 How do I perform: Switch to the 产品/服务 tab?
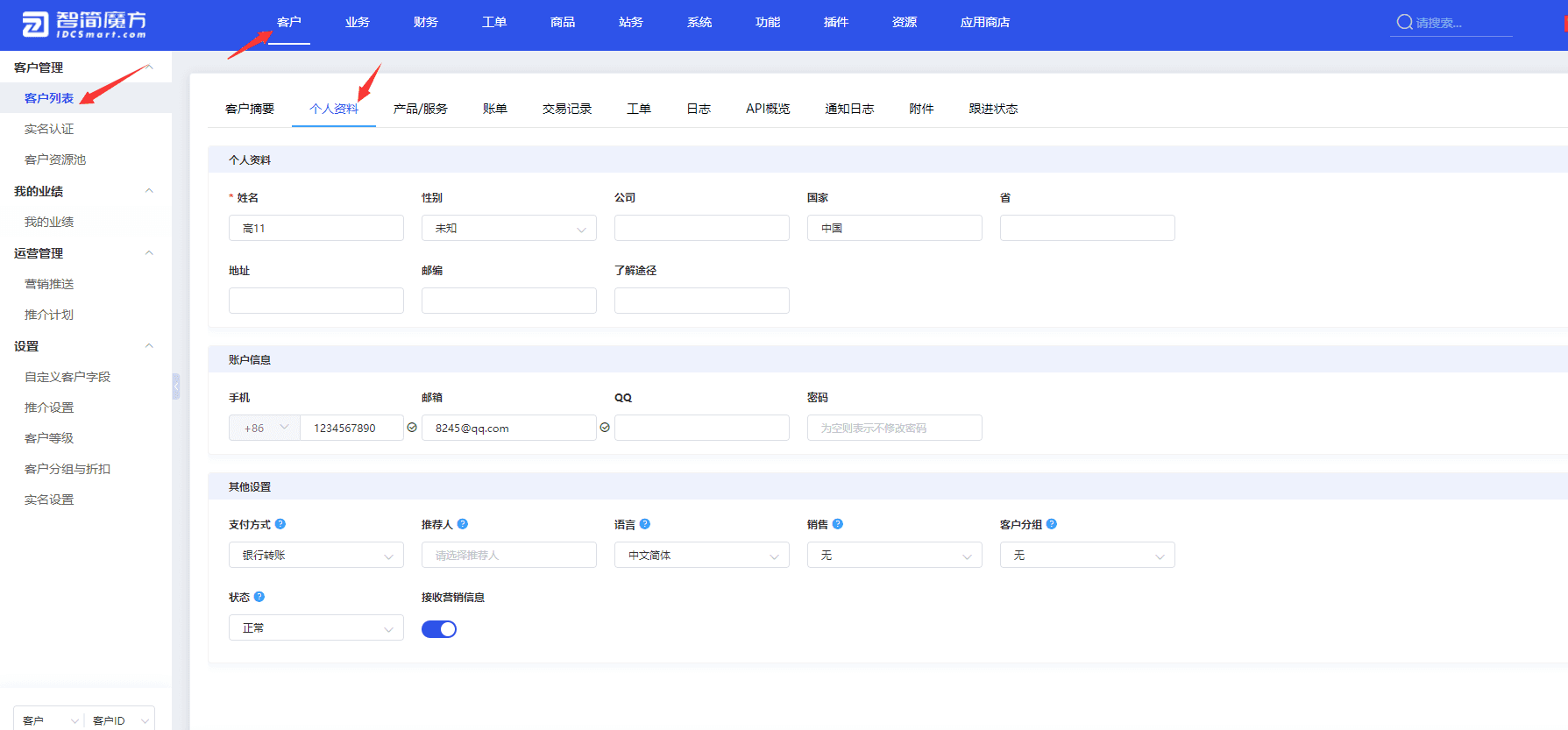tap(421, 109)
